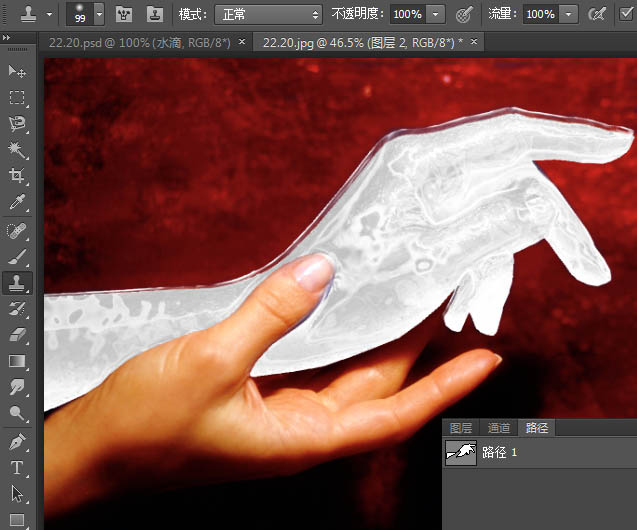Select the History Brush tool
The height and width of the screenshot is (530, 637).
17,309
